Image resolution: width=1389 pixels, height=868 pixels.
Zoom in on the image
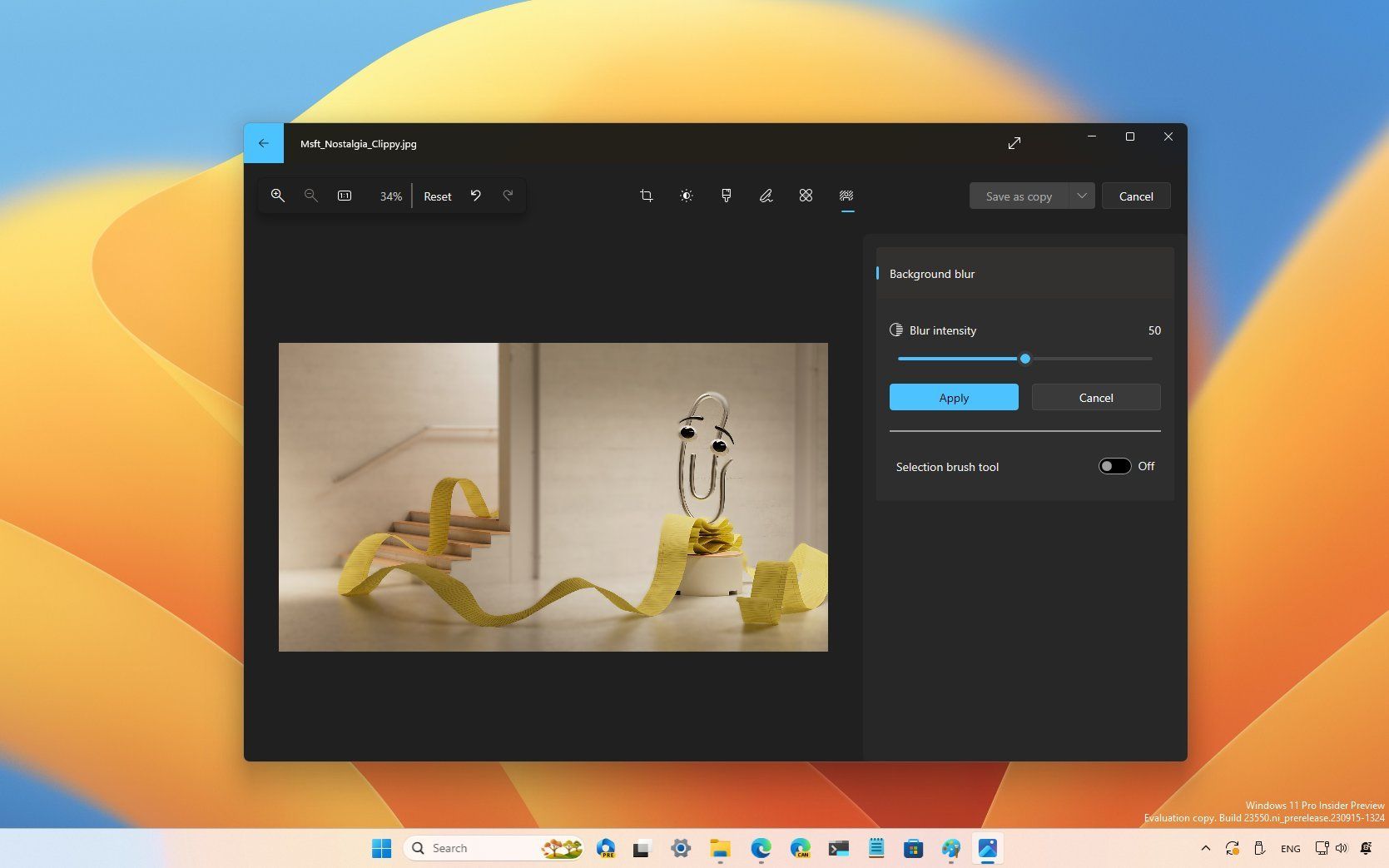pos(278,196)
